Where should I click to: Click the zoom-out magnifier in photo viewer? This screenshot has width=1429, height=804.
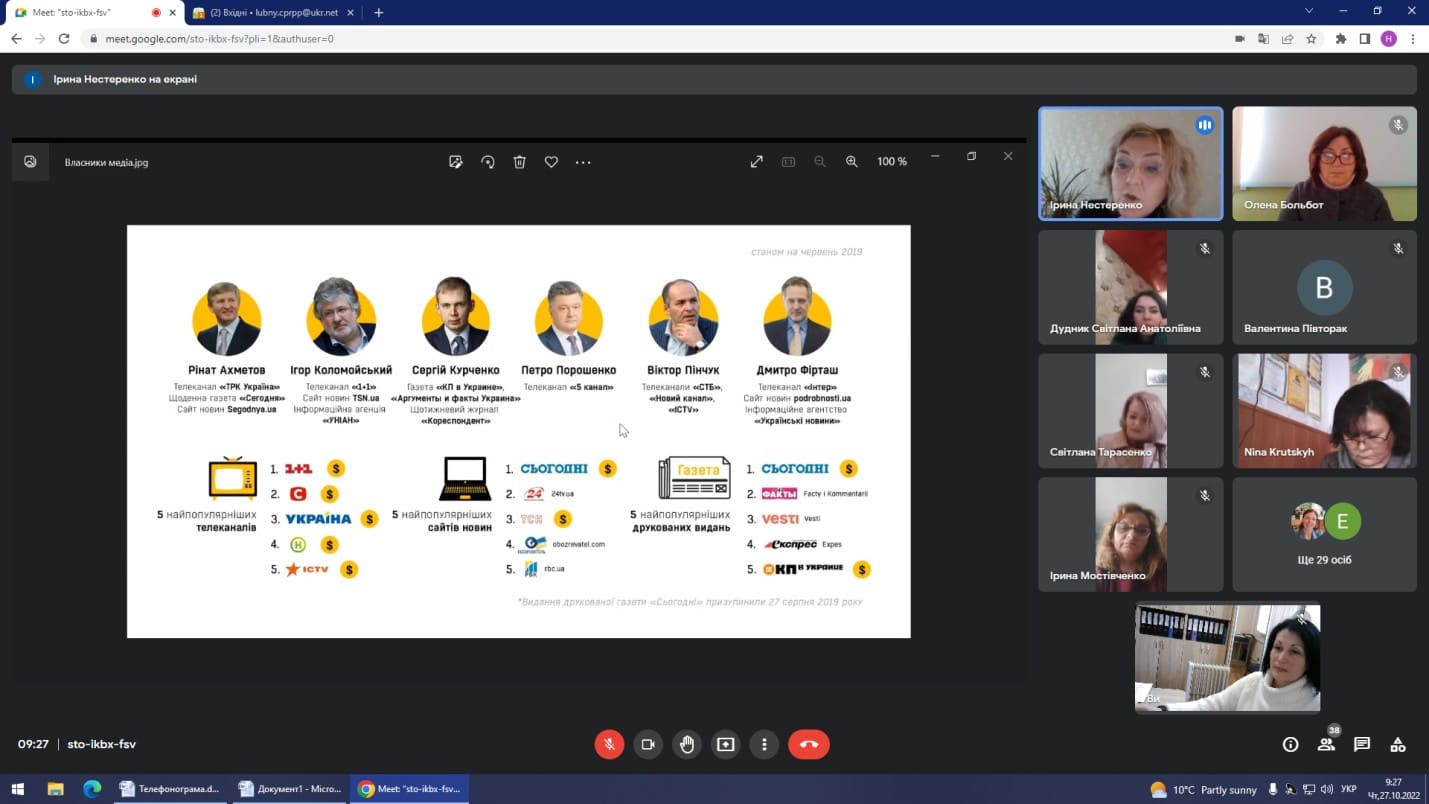tap(820, 162)
